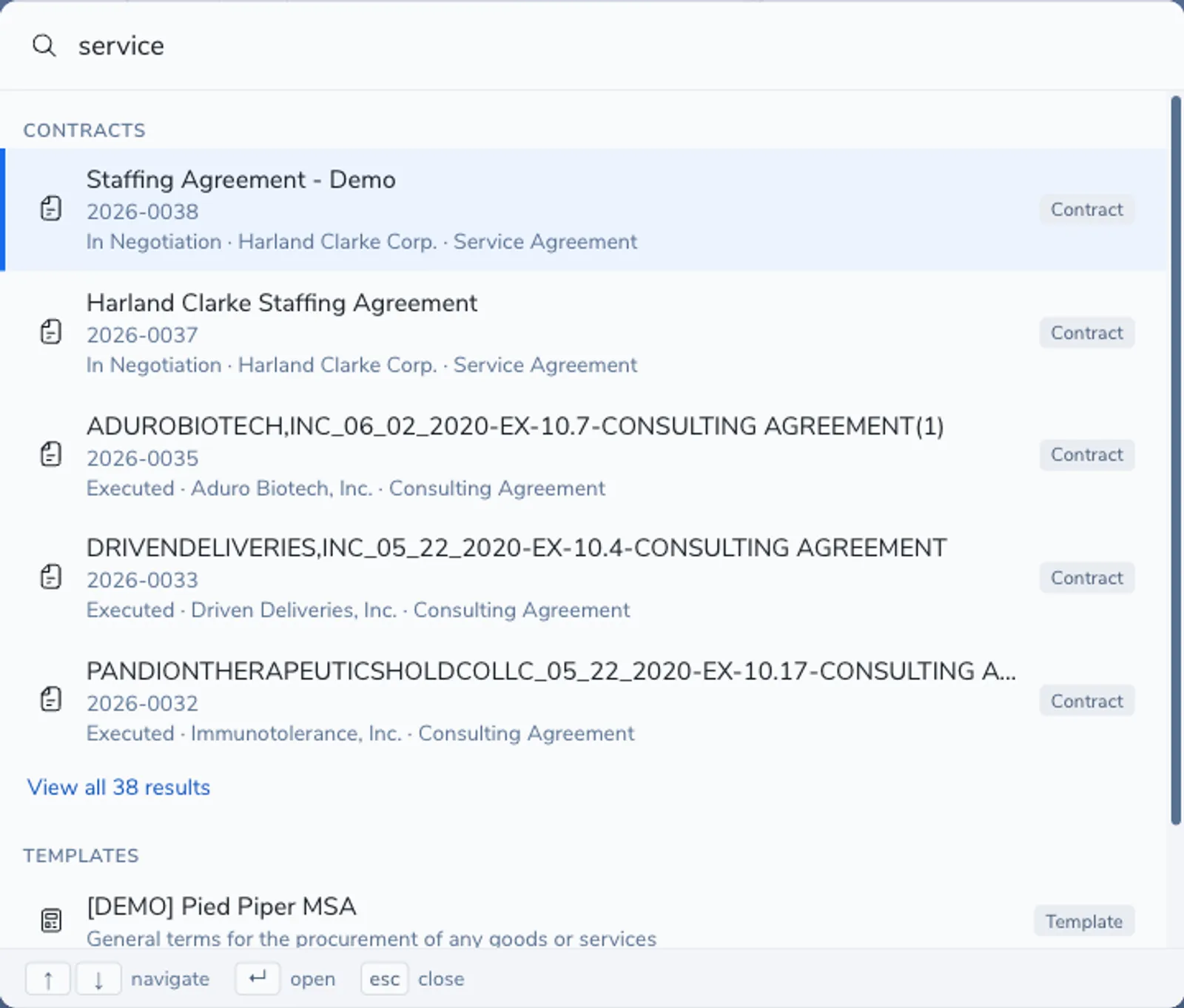Open PANDIONTHERAPEUTICSHOLDCOLLC consulting agreement result
The image size is (1184, 1008).
pyautogui.click(x=585, y=700)
